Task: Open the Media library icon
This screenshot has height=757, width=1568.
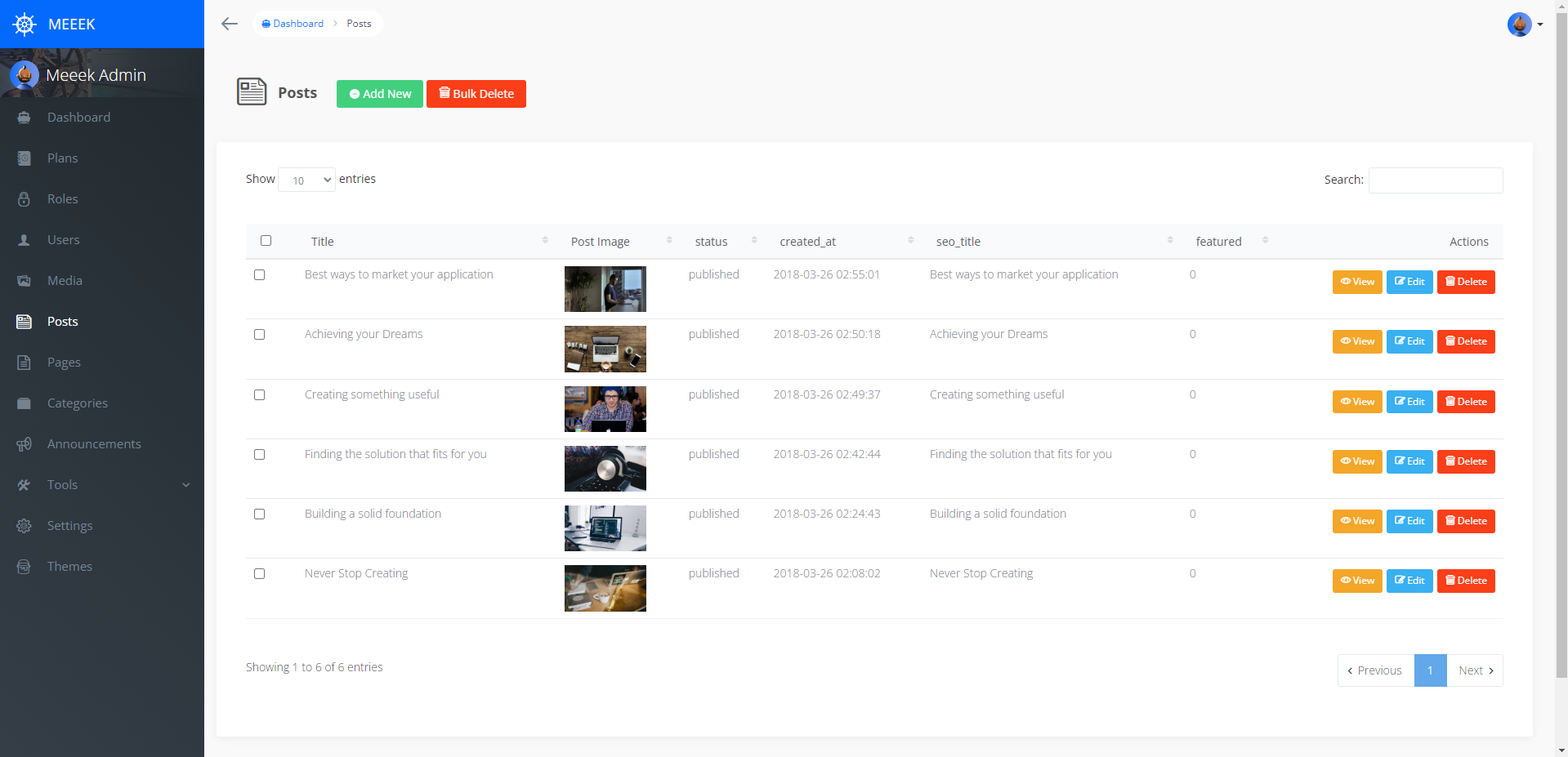Action: [25, 280]
